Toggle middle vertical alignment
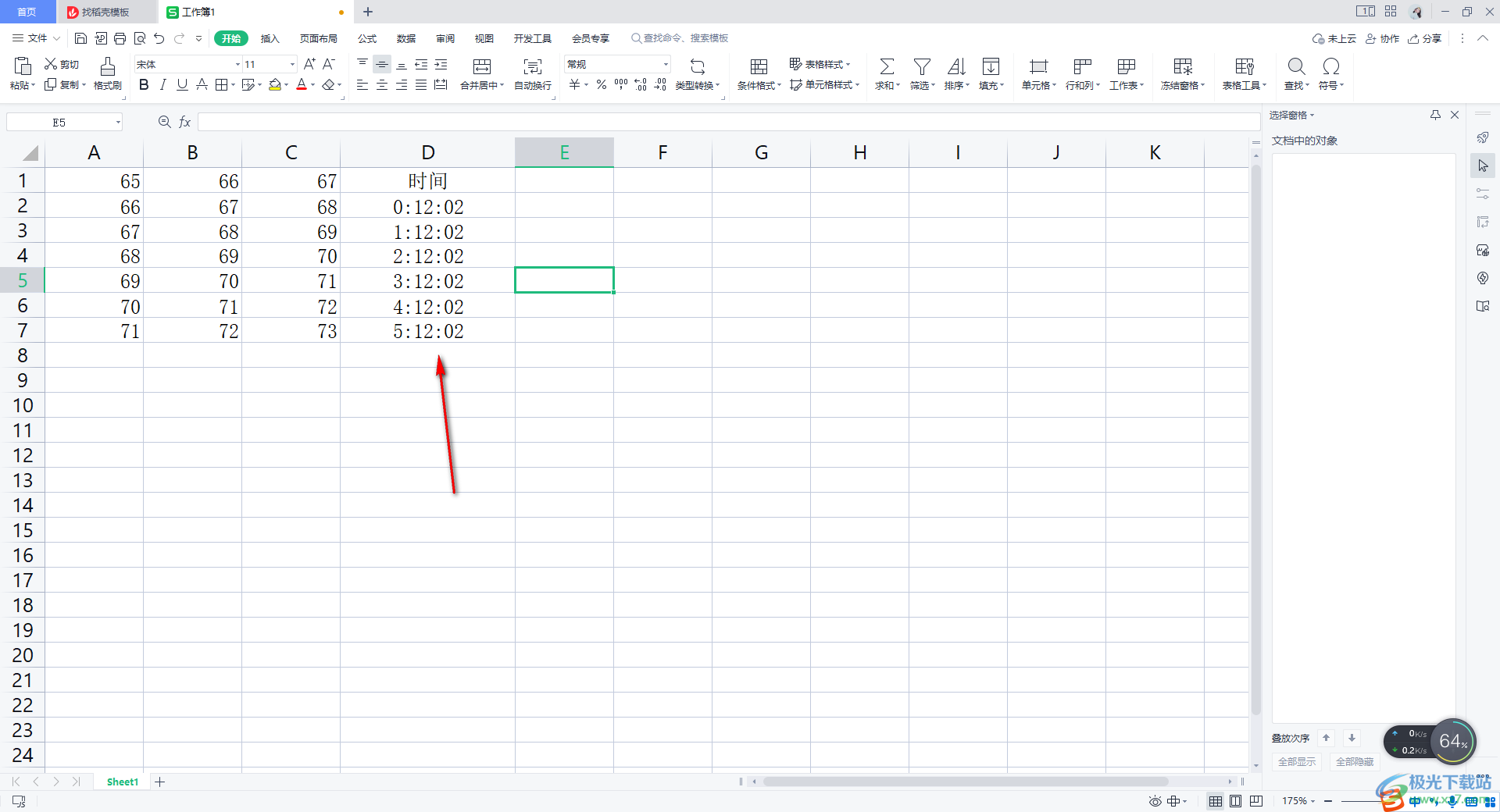 click(x=382, y=64)
